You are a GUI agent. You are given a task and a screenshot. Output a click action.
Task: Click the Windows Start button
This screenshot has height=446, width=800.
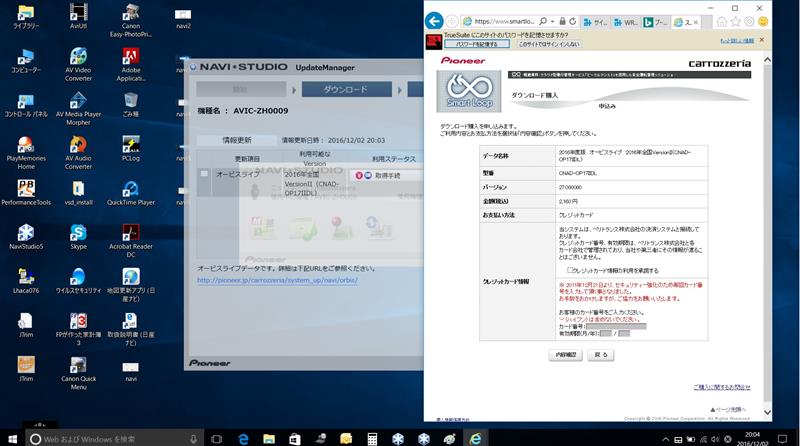pyautogui.click(x=12, y=438)
